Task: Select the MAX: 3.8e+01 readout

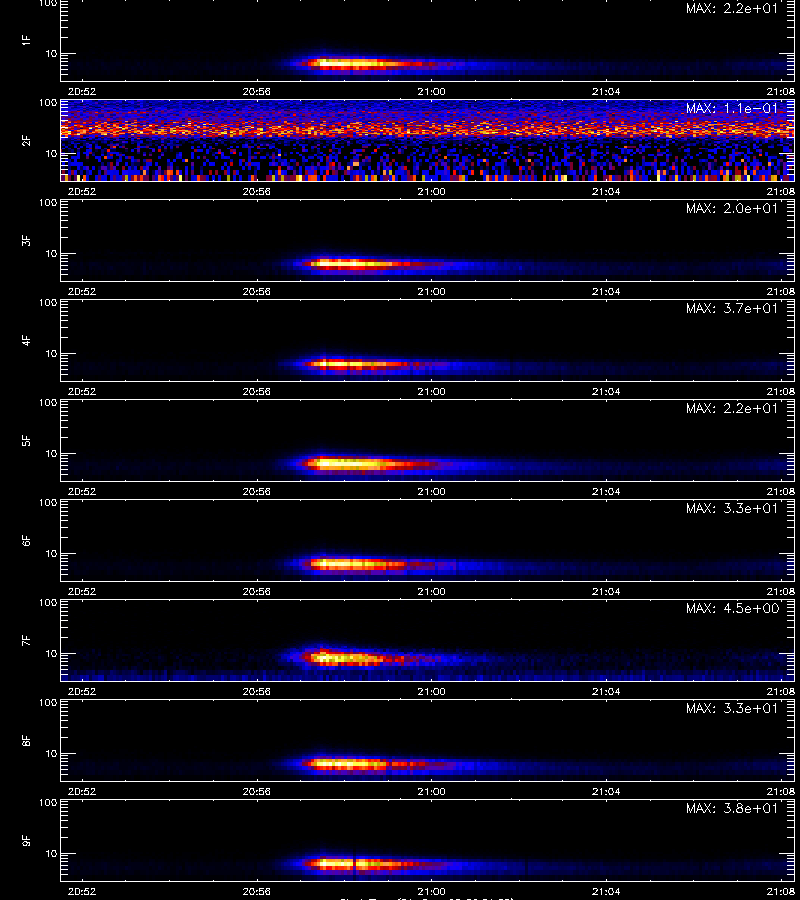Action: point(732,808)
